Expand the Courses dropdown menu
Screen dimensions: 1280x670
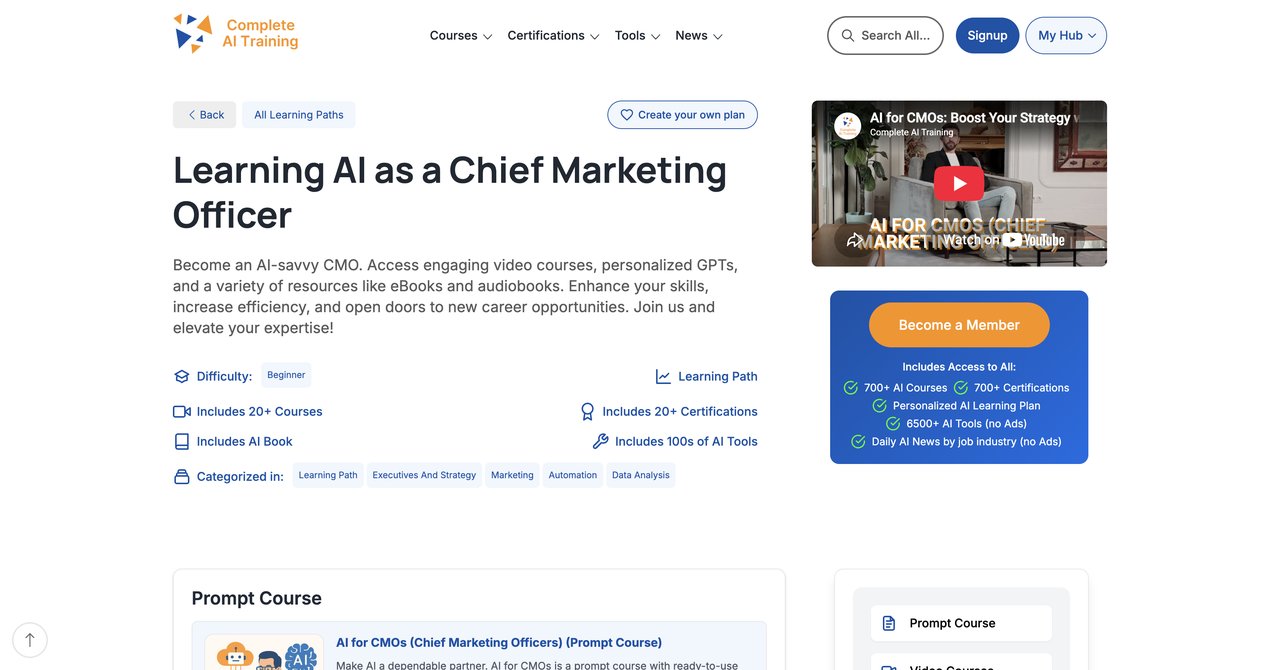pyautogui.click(x=461, y=35)
